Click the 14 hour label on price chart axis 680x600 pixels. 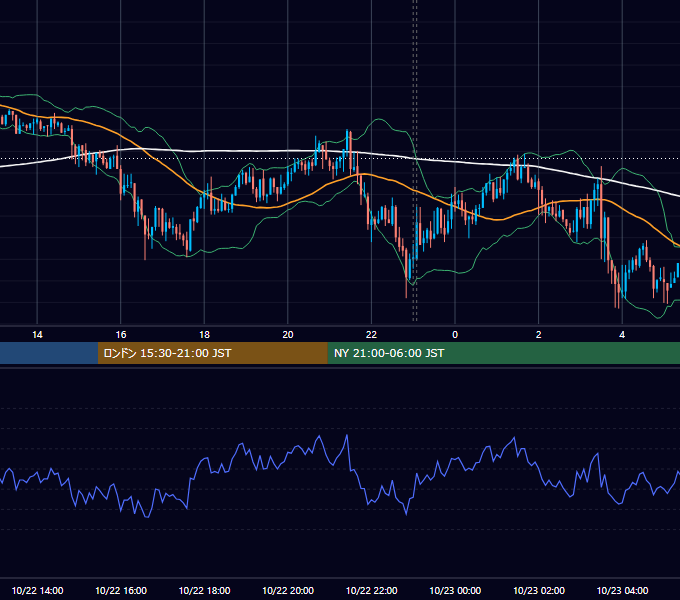point(37,335)
